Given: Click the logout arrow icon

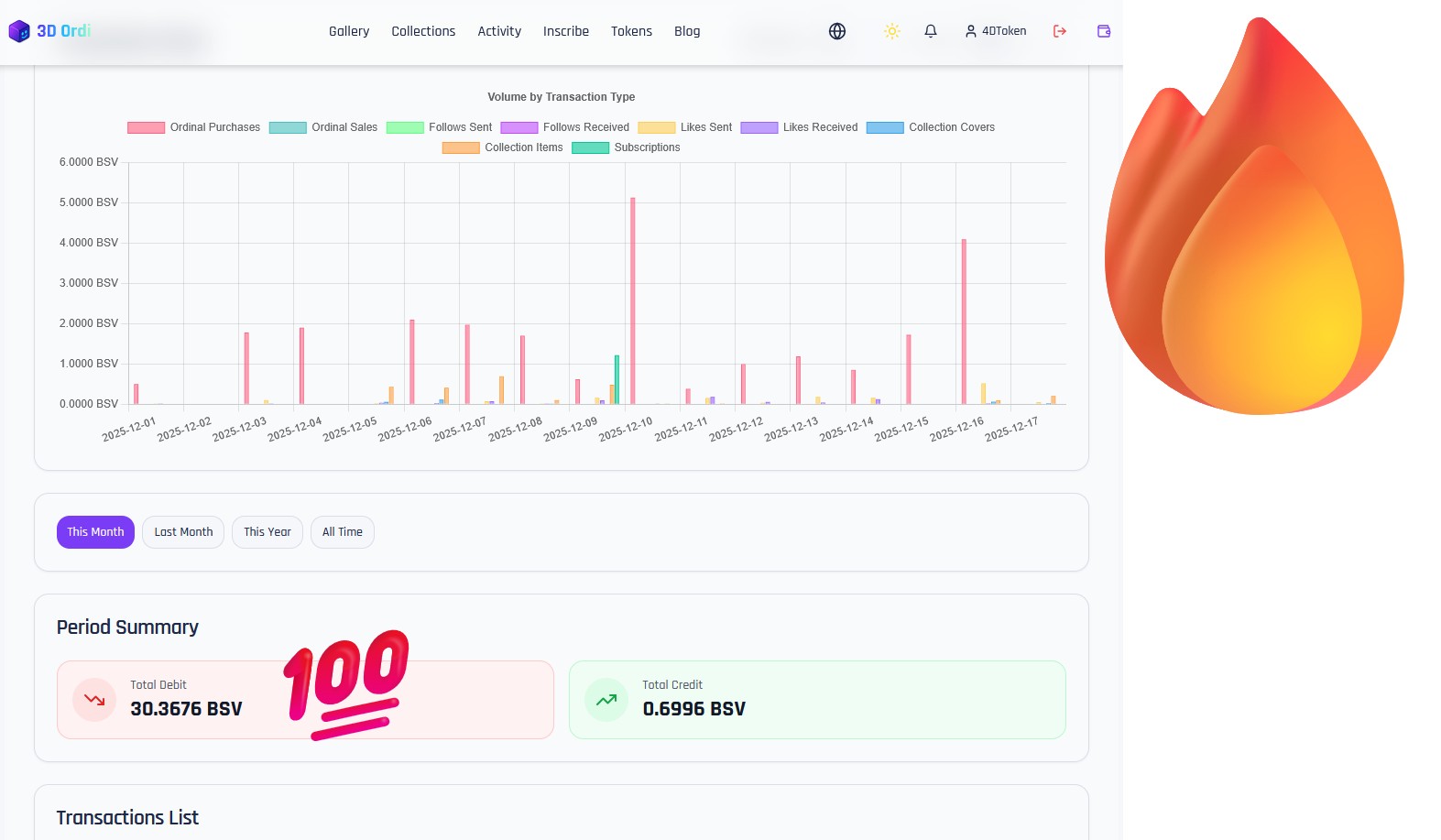Looking at the screenshot, I should point(1060,31).
